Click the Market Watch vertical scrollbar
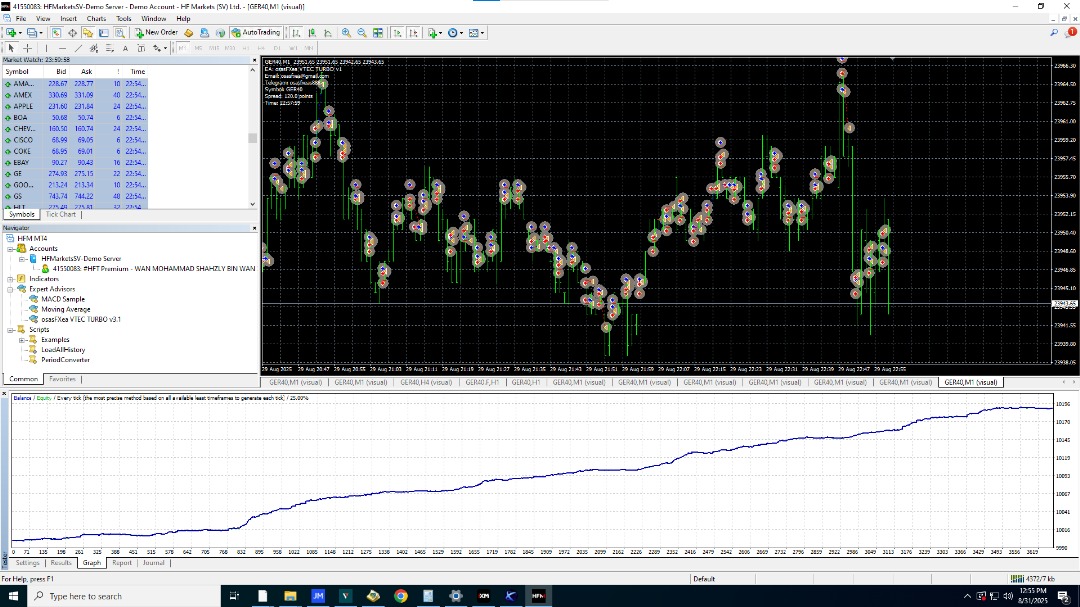This screenshot has width=1080, height=607. pyautogui.click(x=253, y=135)
